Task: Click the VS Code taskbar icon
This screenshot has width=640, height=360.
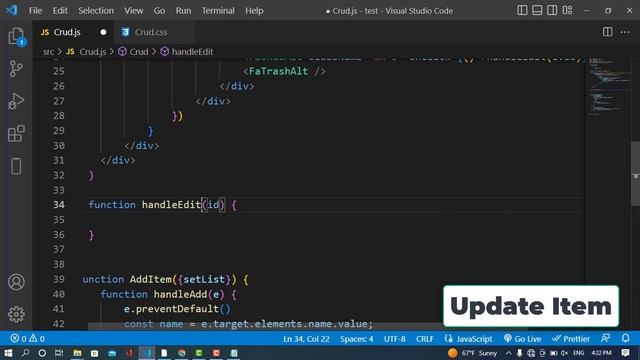Action: point(147,353)
